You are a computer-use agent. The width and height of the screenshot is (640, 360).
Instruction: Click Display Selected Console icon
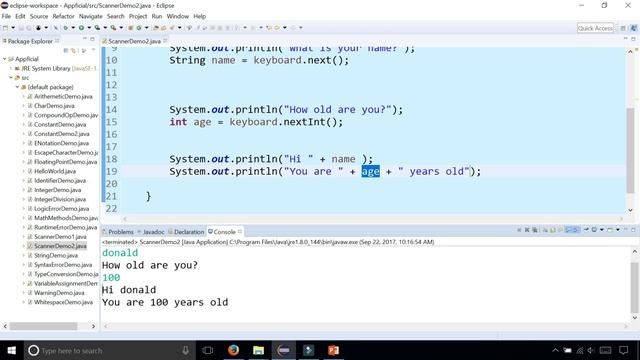(594, 230)
